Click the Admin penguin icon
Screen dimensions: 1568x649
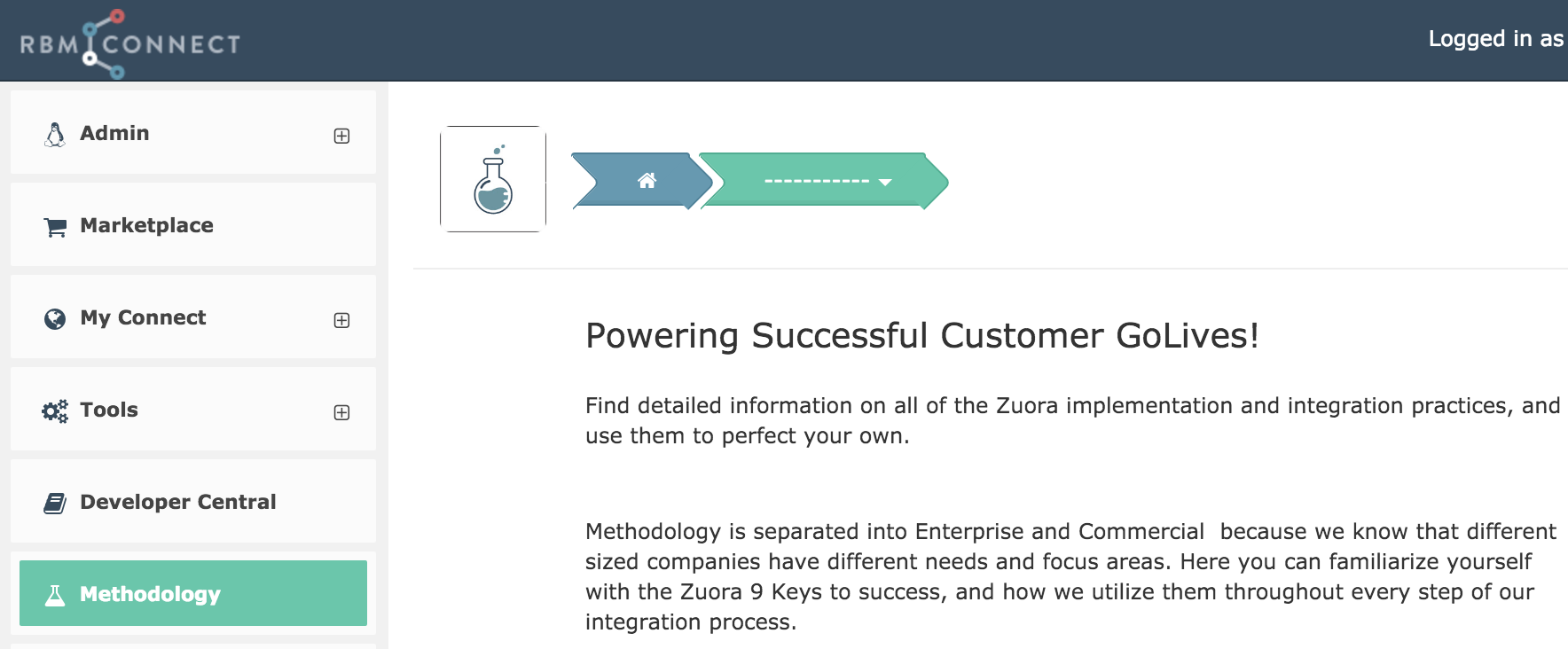(55, 135)
